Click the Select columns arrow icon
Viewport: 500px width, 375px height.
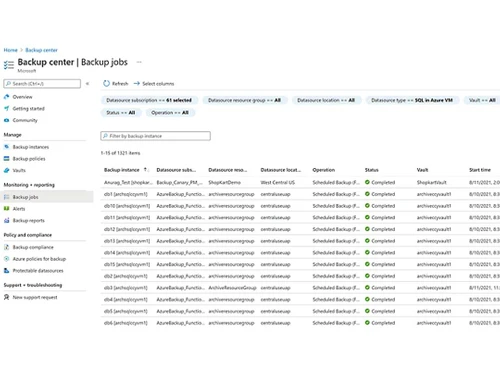[137, 83]
